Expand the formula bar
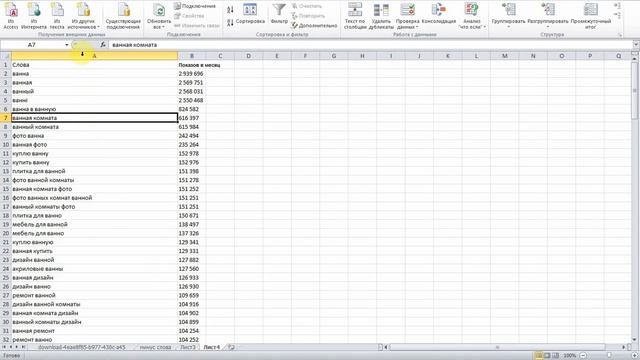 point(636,45)
